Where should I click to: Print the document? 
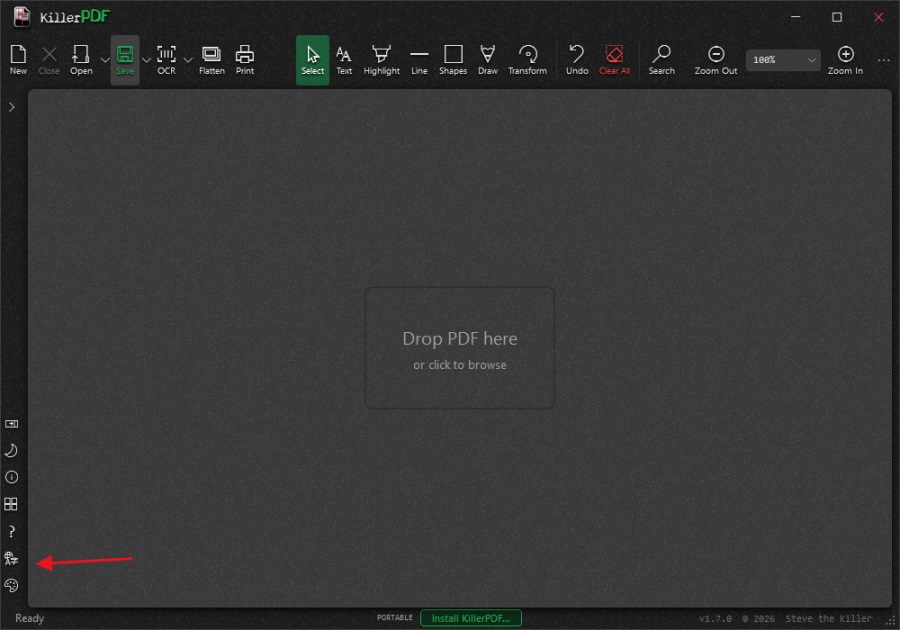[245, 60]
